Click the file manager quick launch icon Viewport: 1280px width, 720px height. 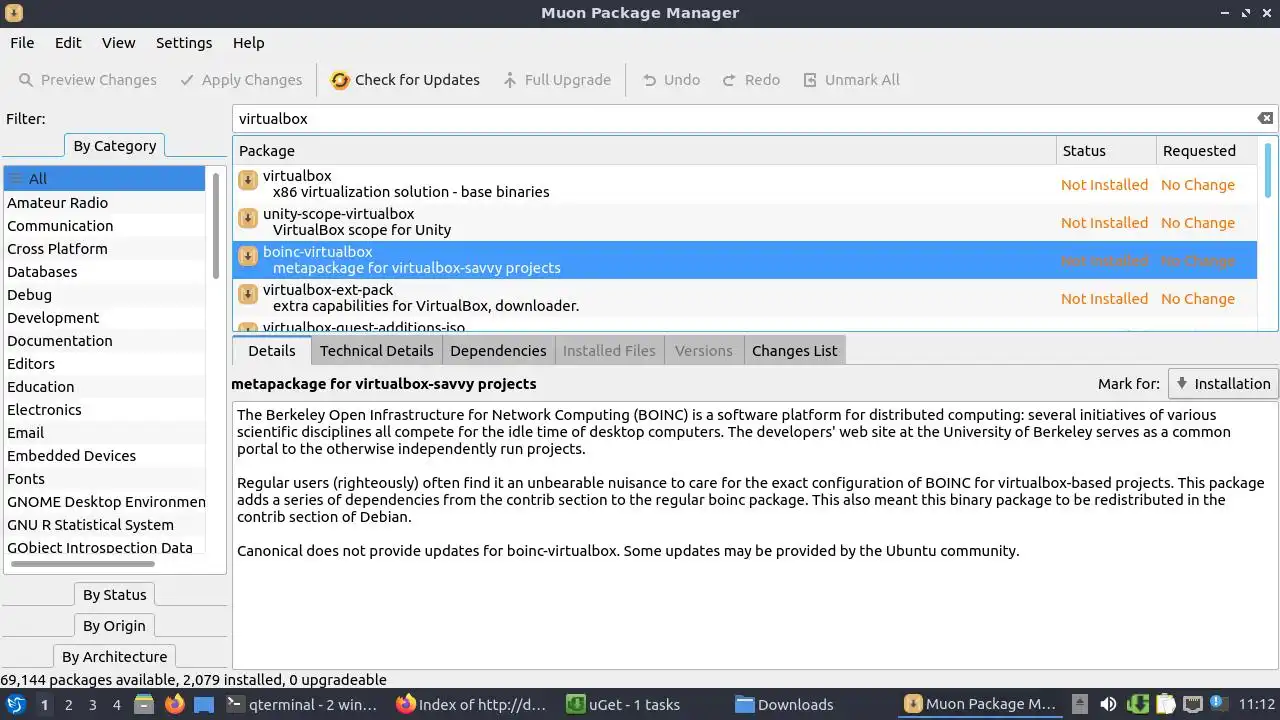pyautogui.click(x=144, y=704)
